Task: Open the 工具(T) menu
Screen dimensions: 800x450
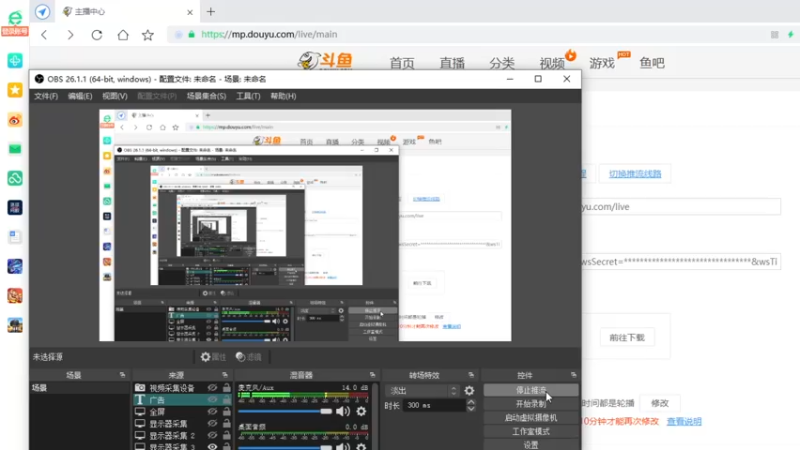Action: (x=248, y=96)
